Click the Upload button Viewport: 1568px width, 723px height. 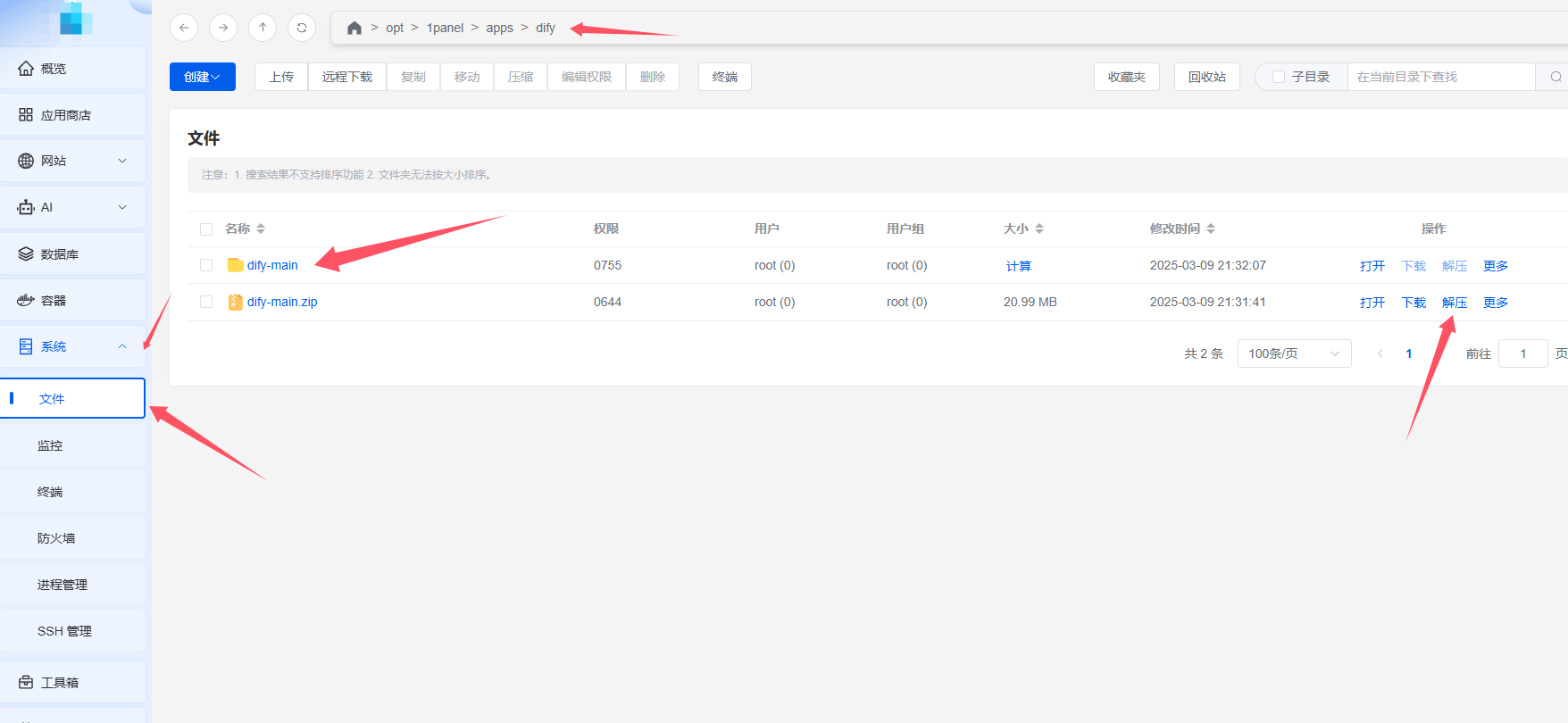point(281,77)
